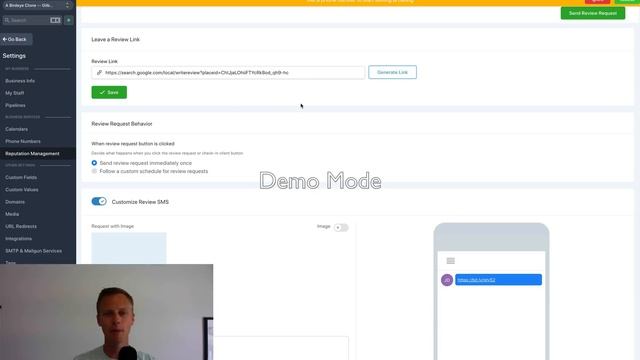Open My Staff settings
640x360 pixels.
click(15, 93)
